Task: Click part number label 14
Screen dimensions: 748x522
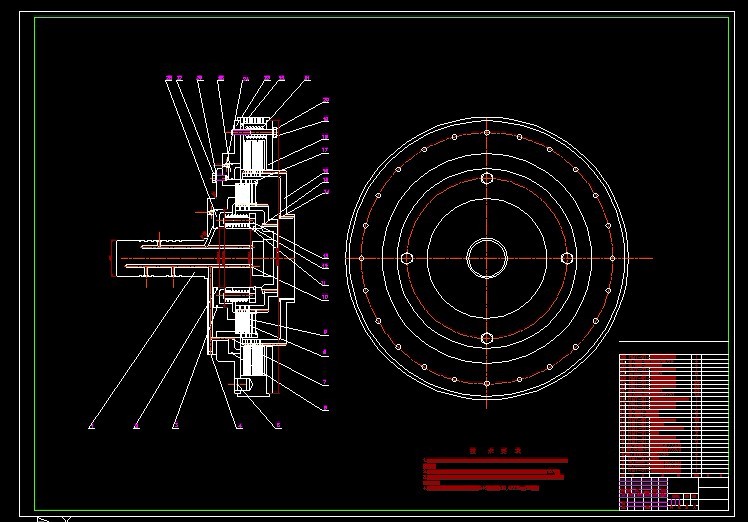Action: coord(326,192)
